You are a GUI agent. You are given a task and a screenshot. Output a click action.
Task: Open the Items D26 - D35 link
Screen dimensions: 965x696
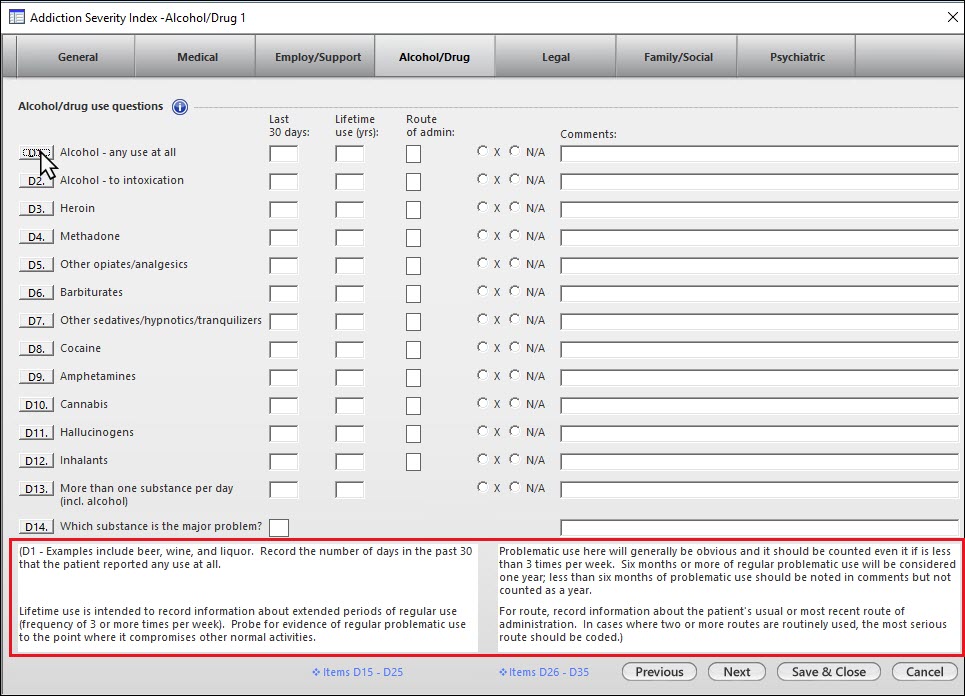[543, 672]
